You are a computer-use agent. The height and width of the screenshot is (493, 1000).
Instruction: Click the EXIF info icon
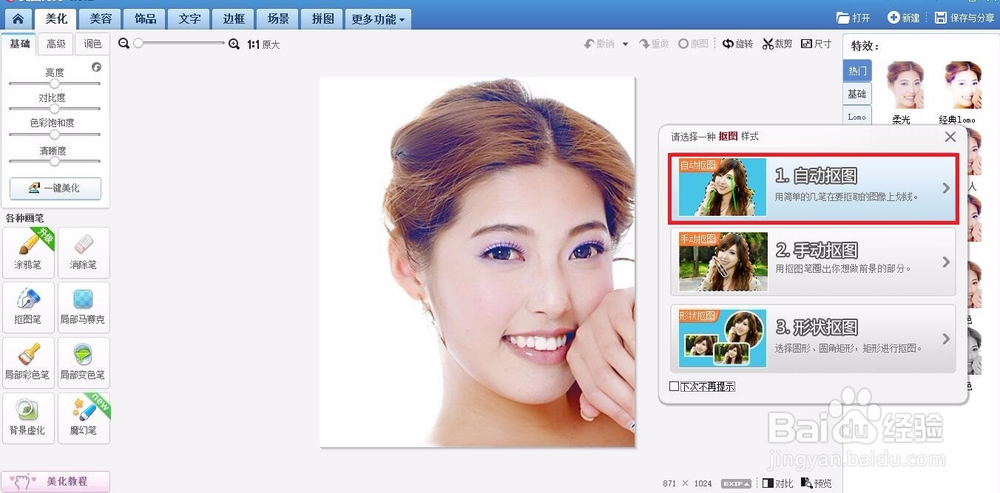[736, 484]
